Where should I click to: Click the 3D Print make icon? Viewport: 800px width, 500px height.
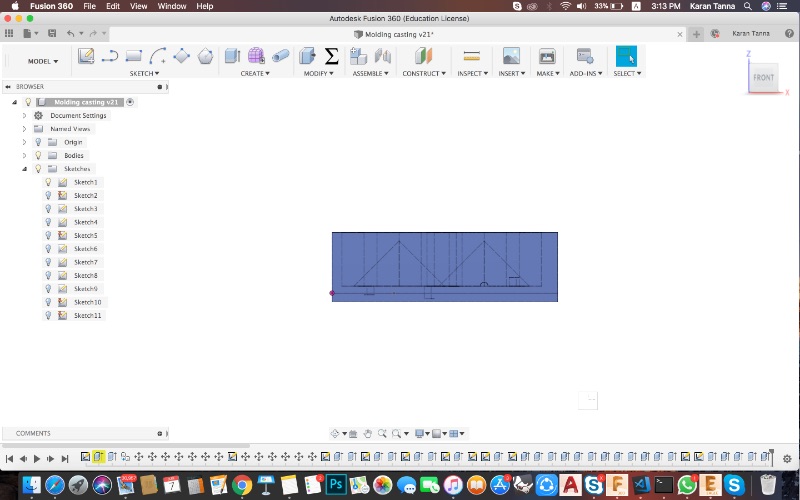pos(547,56)
